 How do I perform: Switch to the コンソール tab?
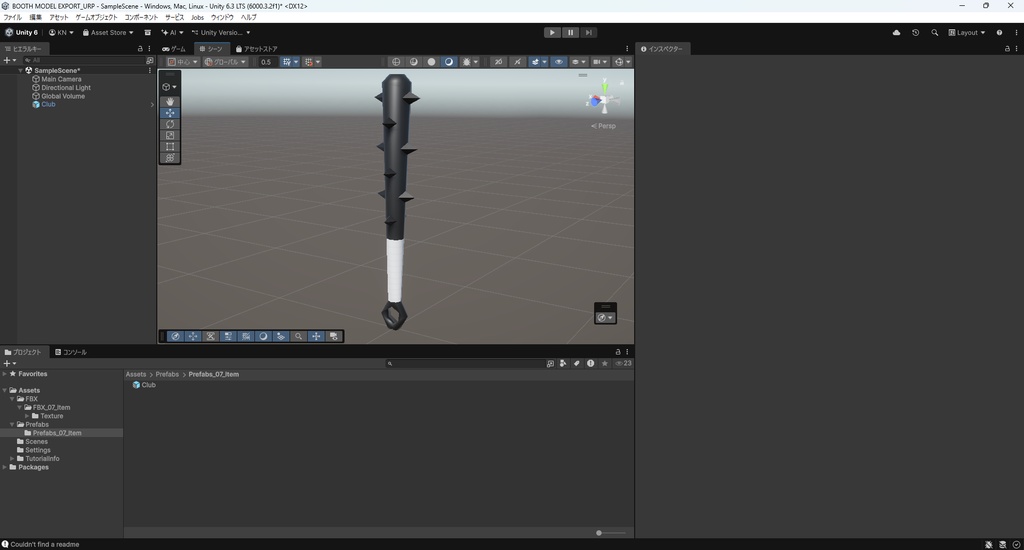[x=71, y=352]
